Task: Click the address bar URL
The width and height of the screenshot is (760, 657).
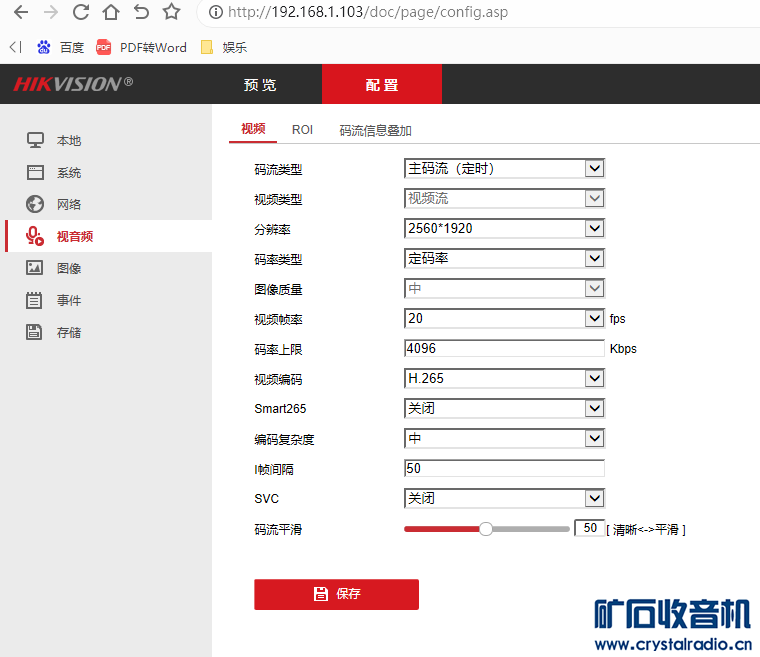Action: [x=368, y=12]
